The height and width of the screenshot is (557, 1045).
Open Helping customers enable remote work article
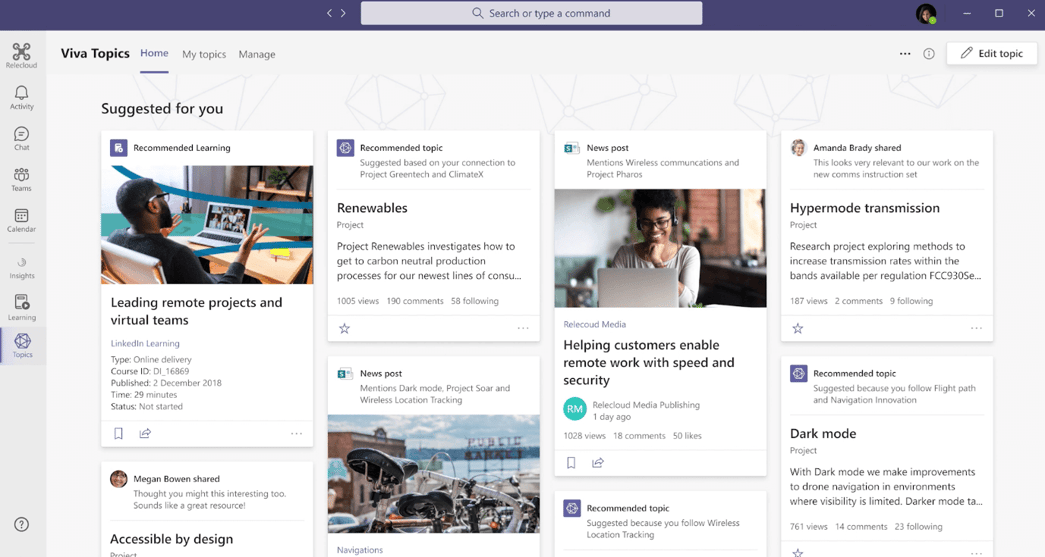pyautogui.click(x=648, y=362)
